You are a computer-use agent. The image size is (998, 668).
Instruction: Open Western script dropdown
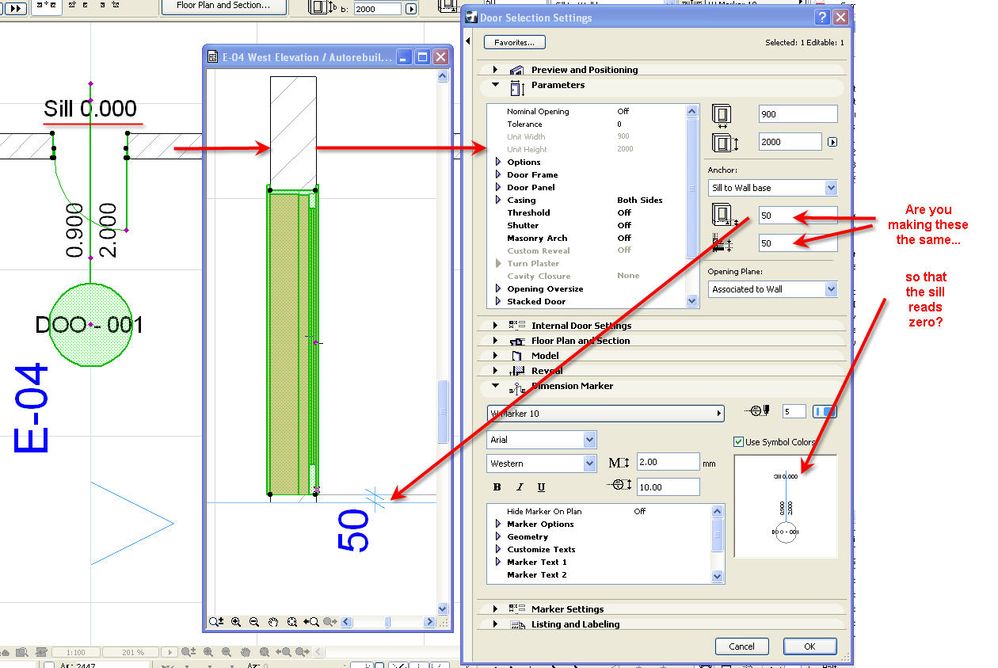[542, 463]
